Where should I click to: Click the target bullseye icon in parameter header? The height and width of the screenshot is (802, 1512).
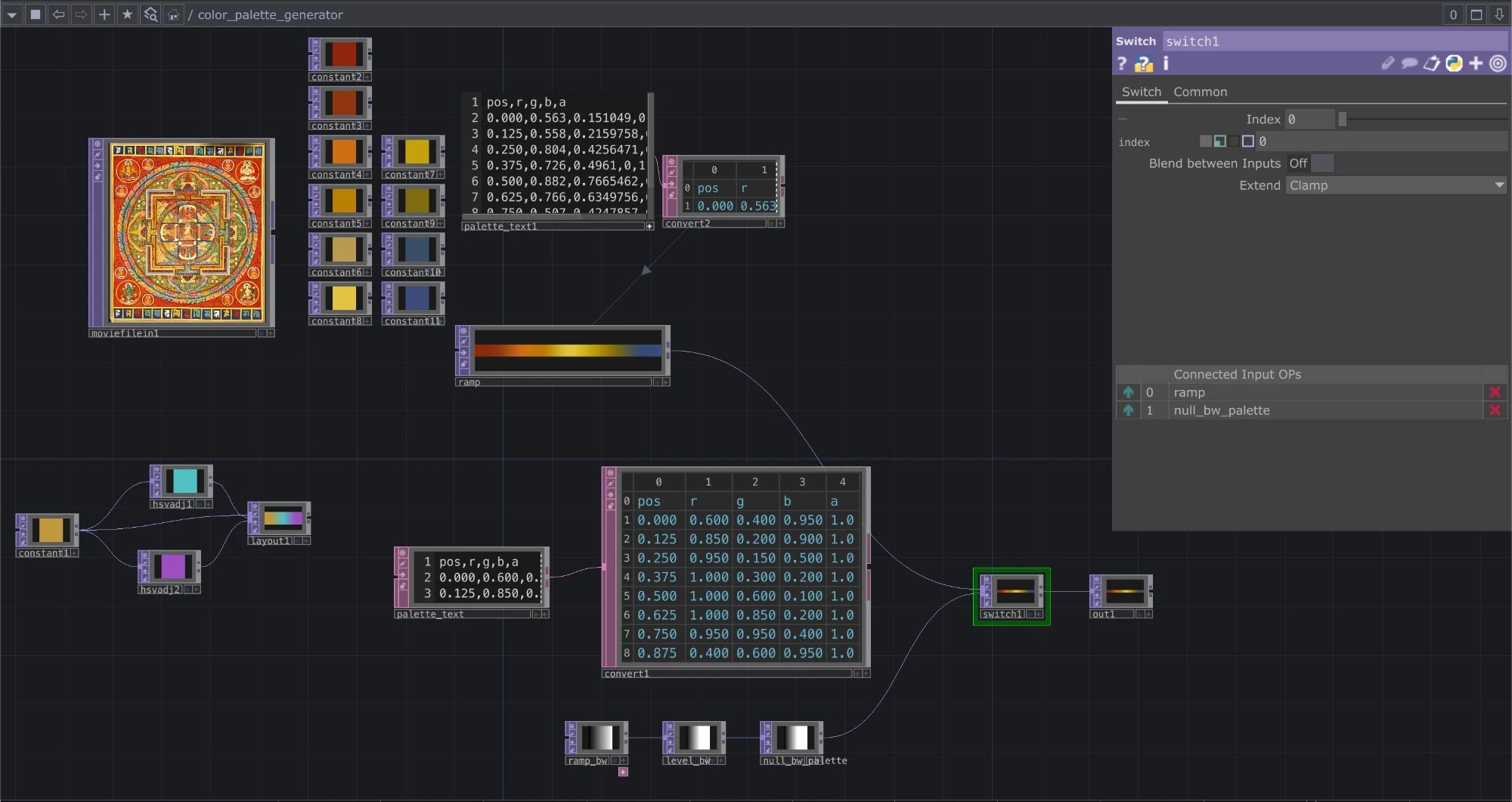tap(1498, 63)
